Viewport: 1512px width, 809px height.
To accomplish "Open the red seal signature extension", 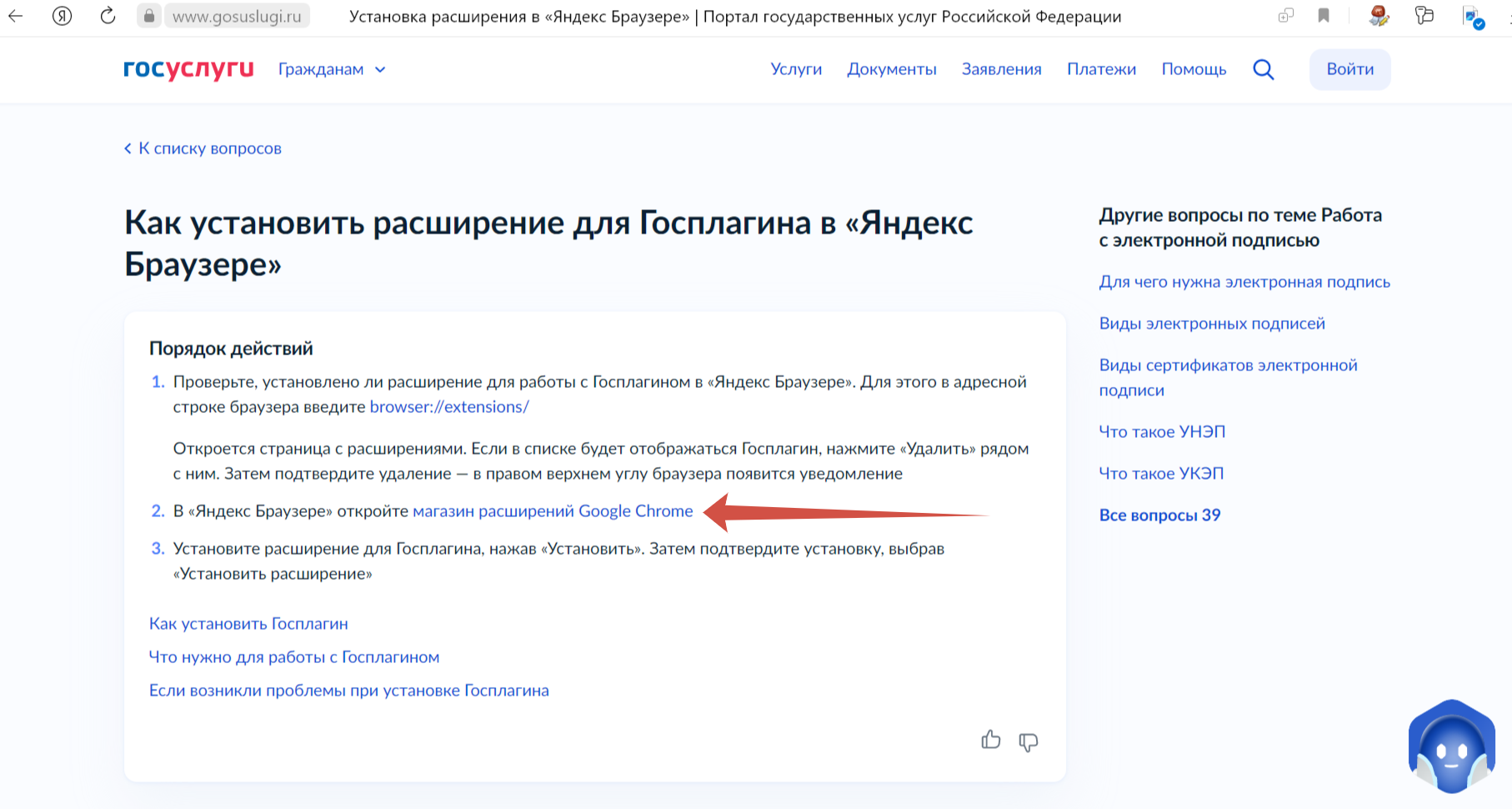I will [1379, 16].
